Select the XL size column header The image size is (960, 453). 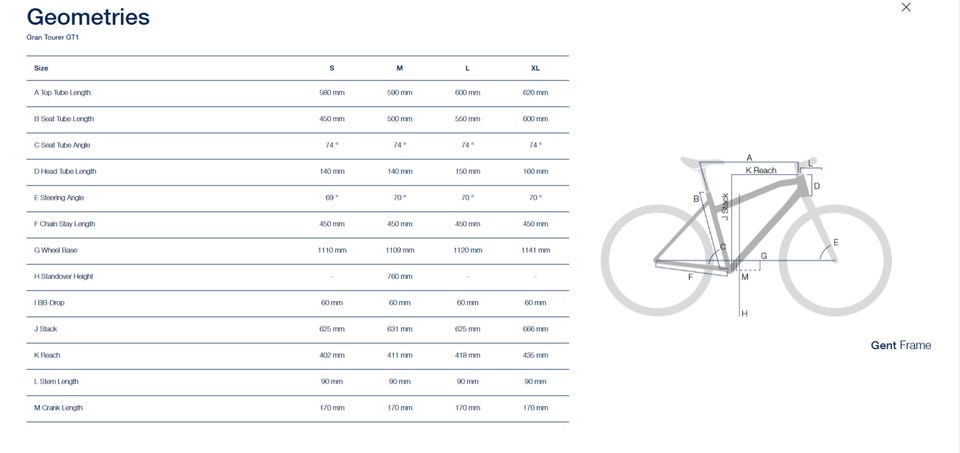coord(535,68)
